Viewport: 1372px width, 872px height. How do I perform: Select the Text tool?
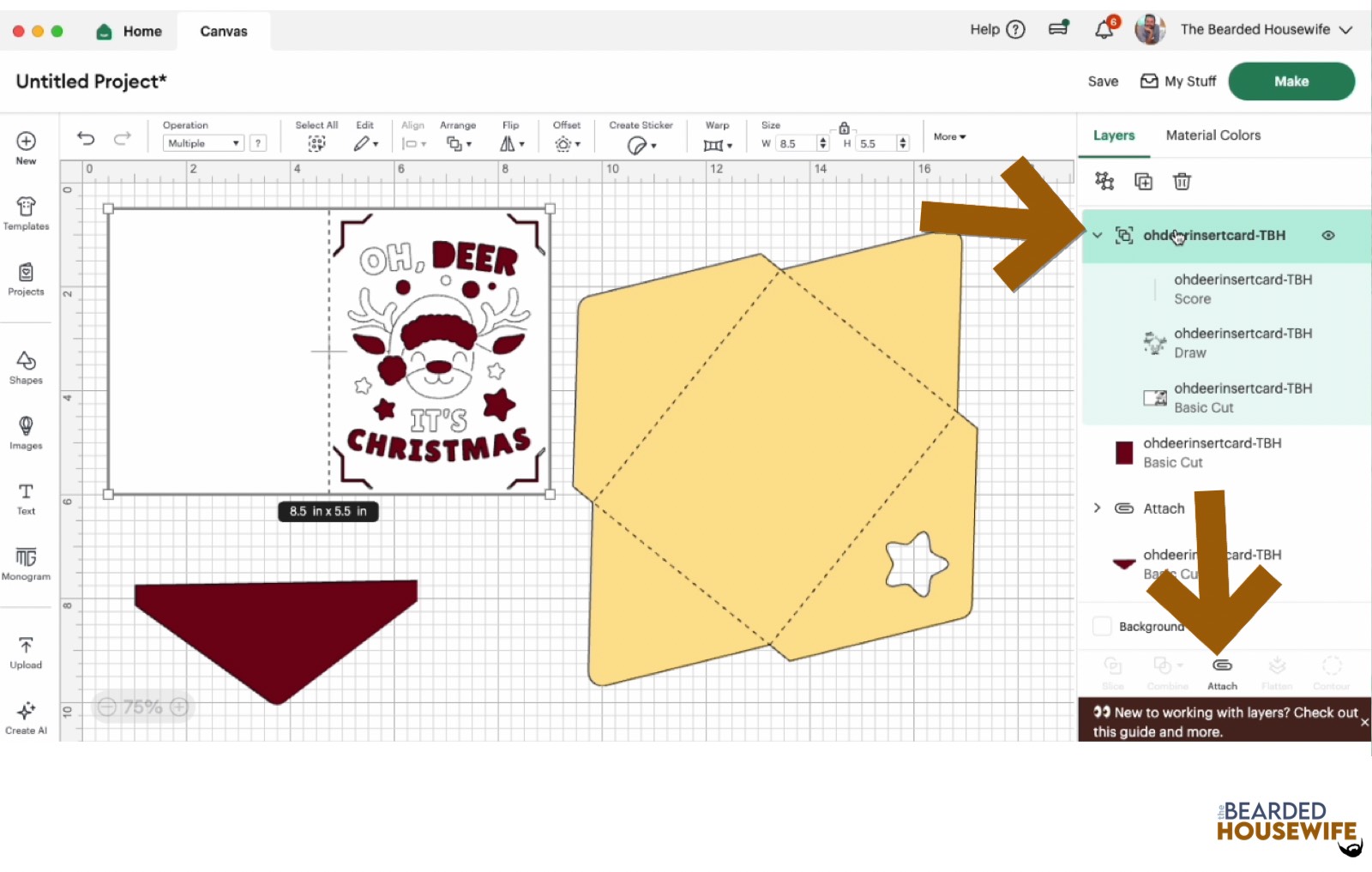26,498
